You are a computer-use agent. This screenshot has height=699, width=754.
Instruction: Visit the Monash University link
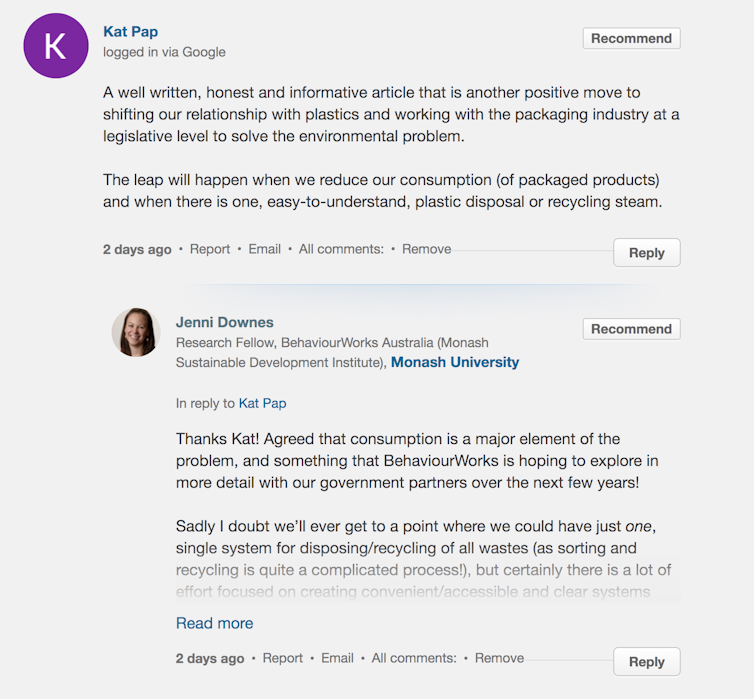point(455,362)
